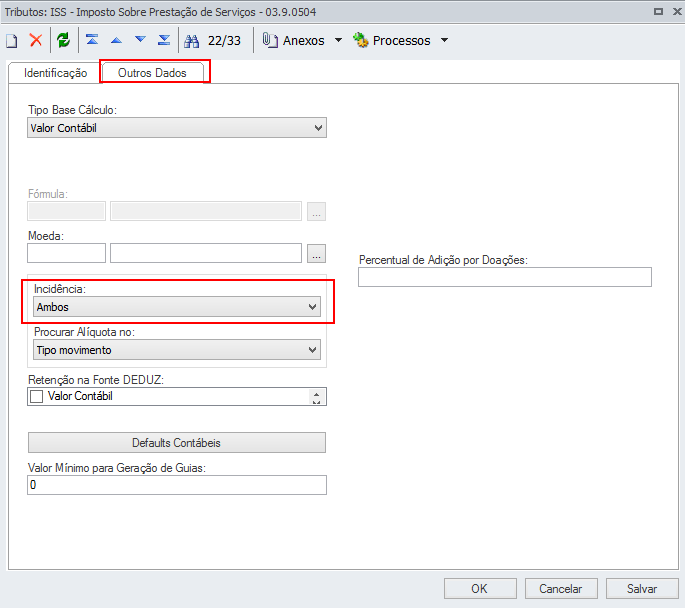Click the Valor Mínimo para Geração de Guias field
685x608 pixels.
coord(177,485)
